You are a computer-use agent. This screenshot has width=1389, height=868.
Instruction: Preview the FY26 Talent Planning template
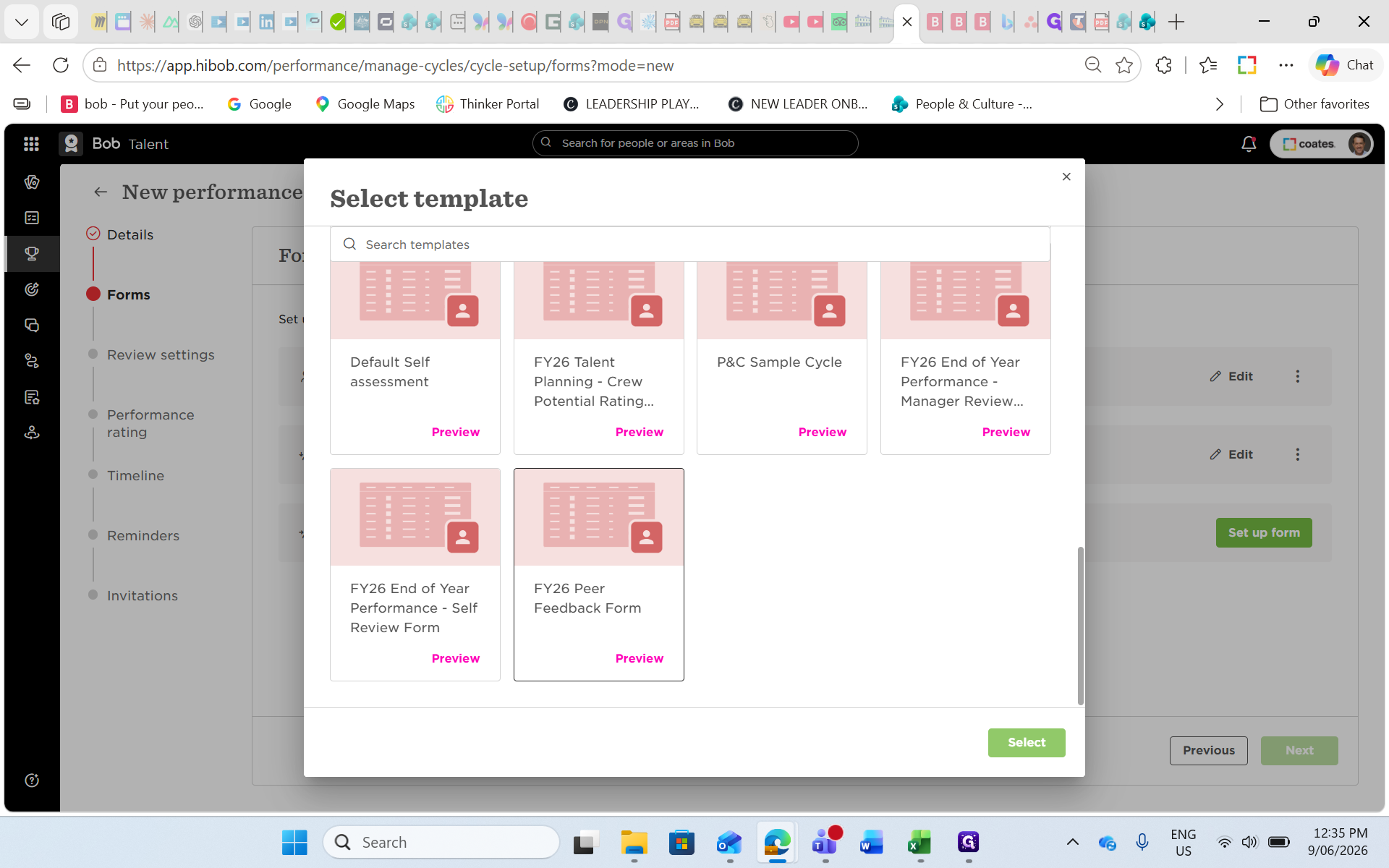point(640,432)
